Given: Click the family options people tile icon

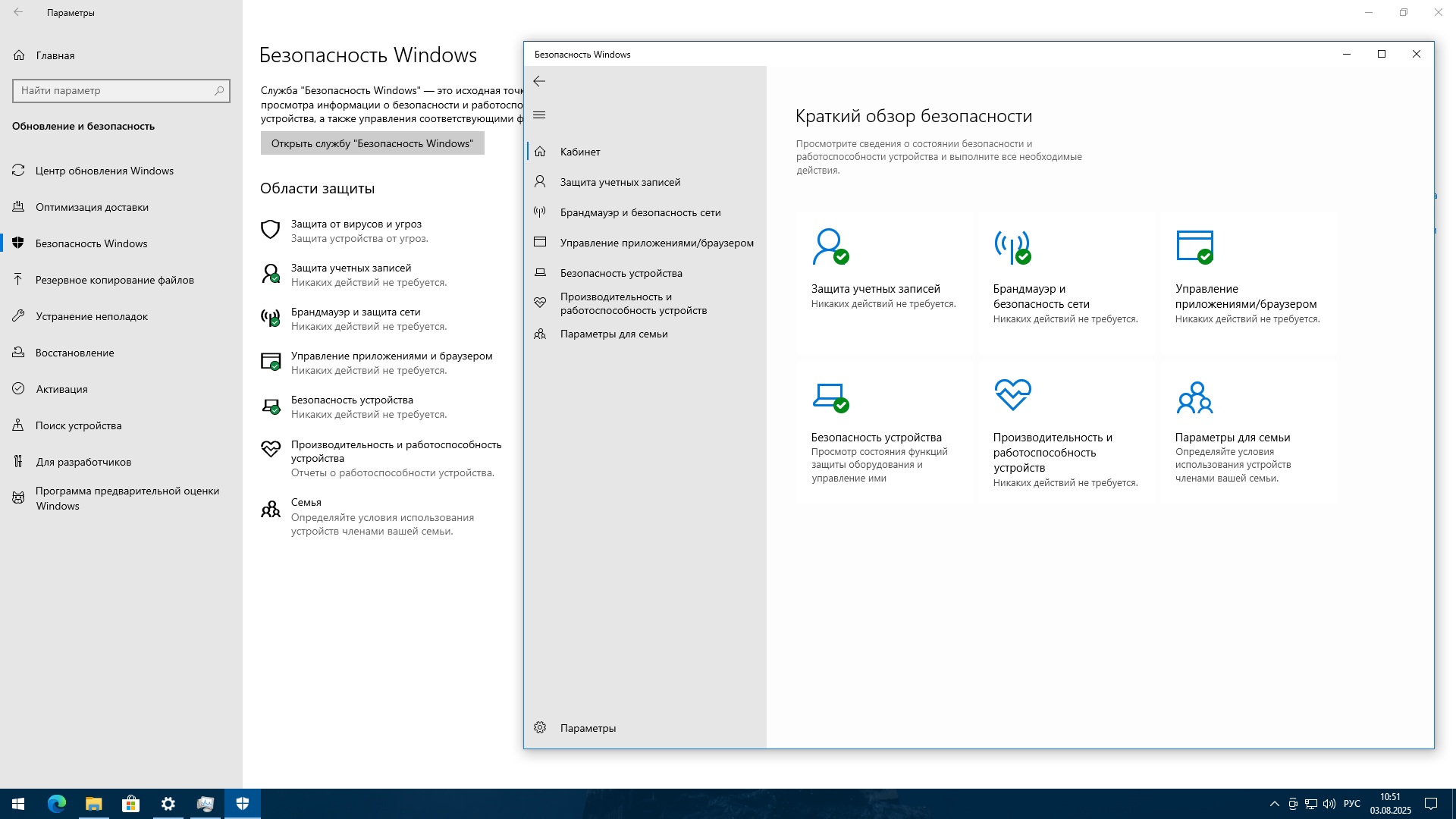Looking at the screenshot, I should [1194, 397].
